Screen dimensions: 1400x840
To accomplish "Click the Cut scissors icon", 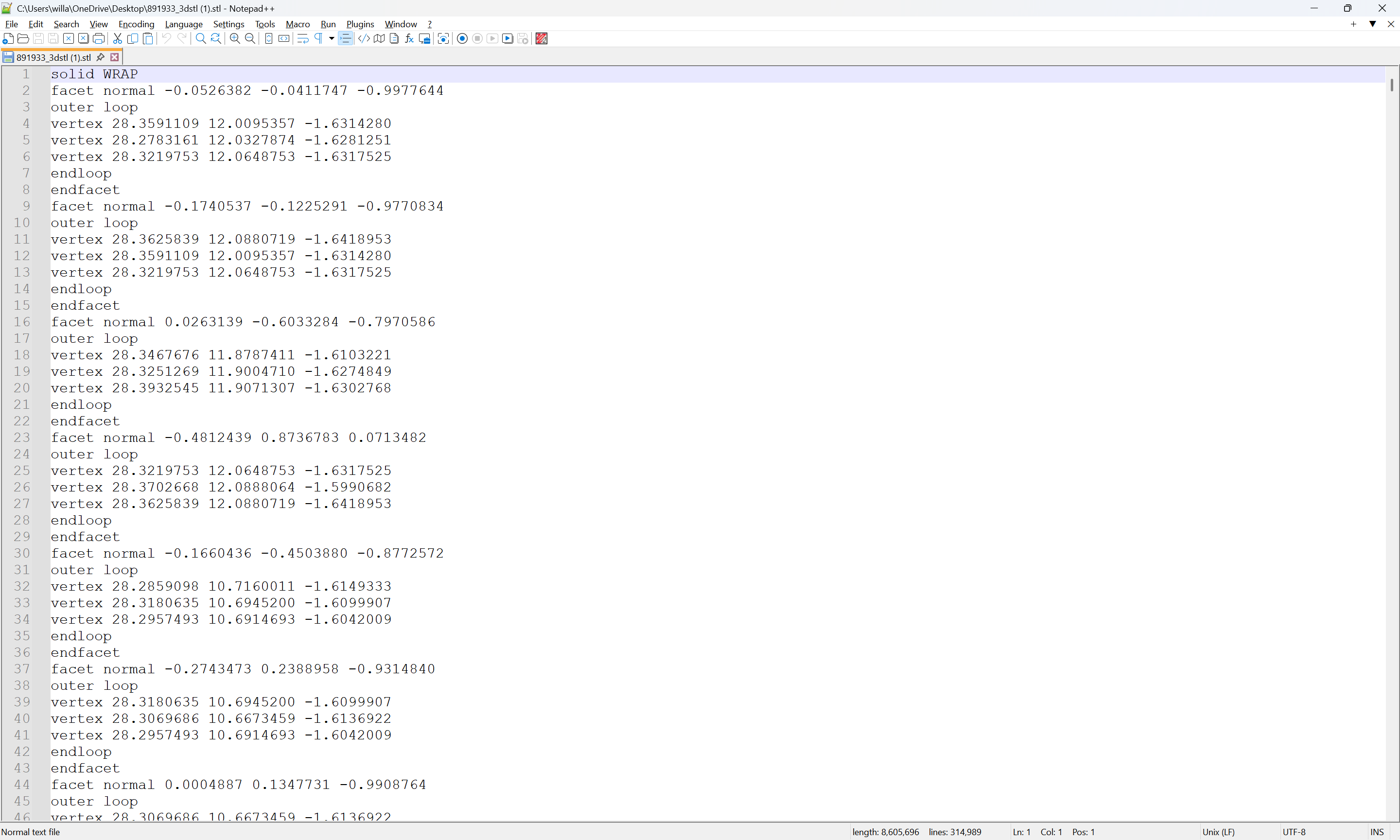I will click(117, 38).
